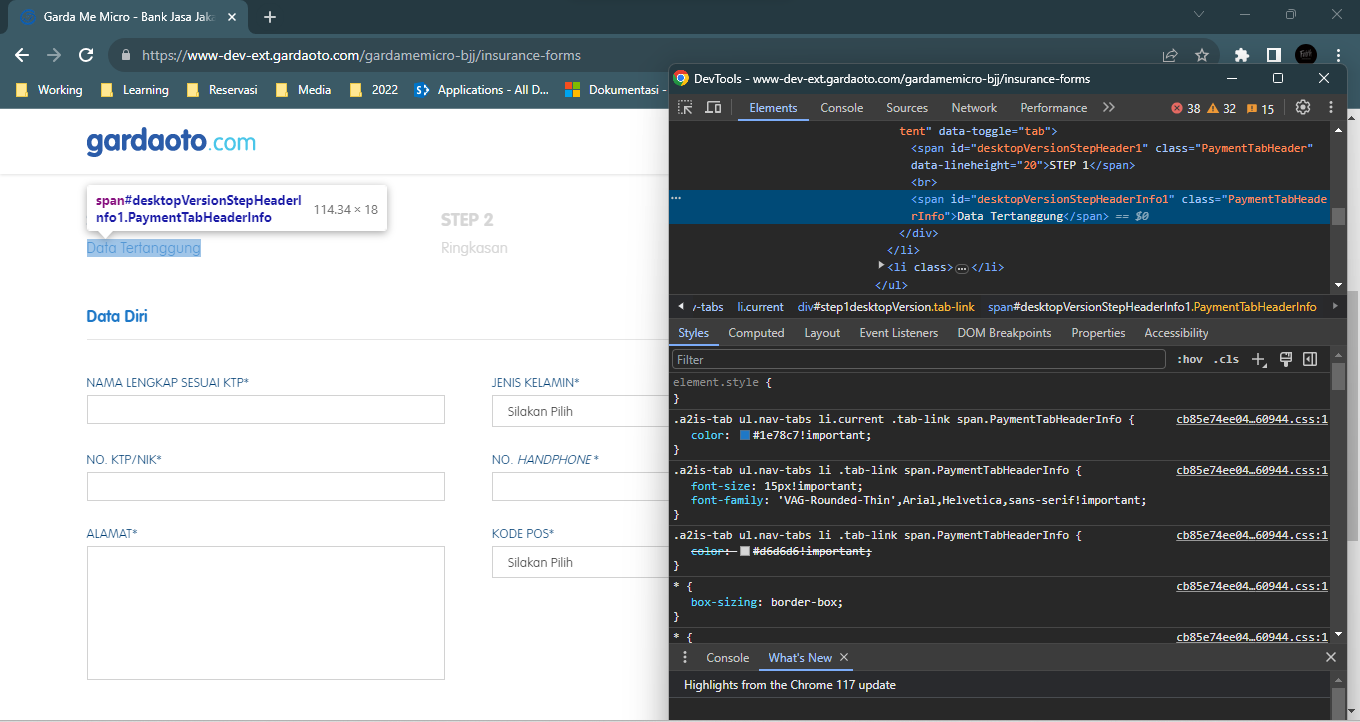Close the DevTools drawer
Viewport: 1360px width, 722px height.
[x=1330, y=658]
